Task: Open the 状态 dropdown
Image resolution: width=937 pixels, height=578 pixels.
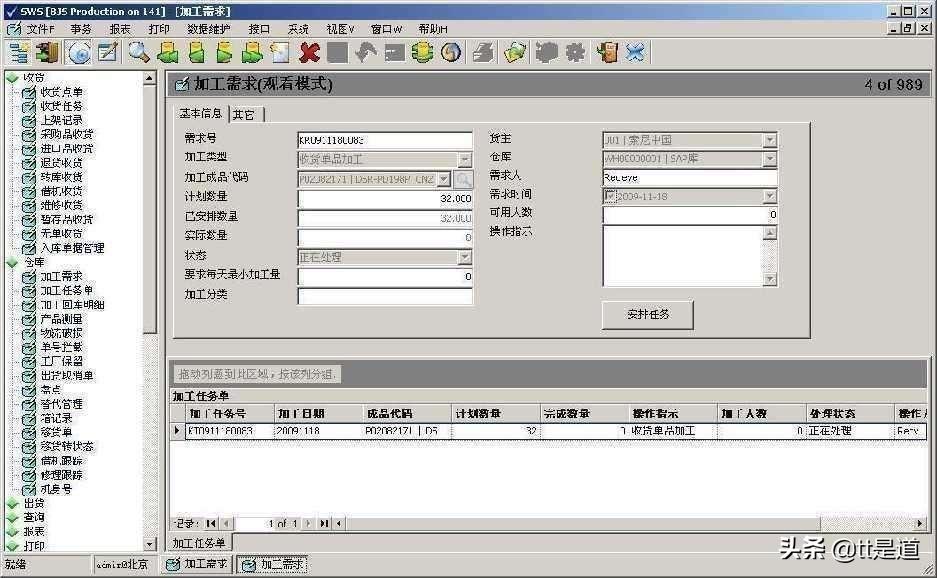Action: [464, 257]
